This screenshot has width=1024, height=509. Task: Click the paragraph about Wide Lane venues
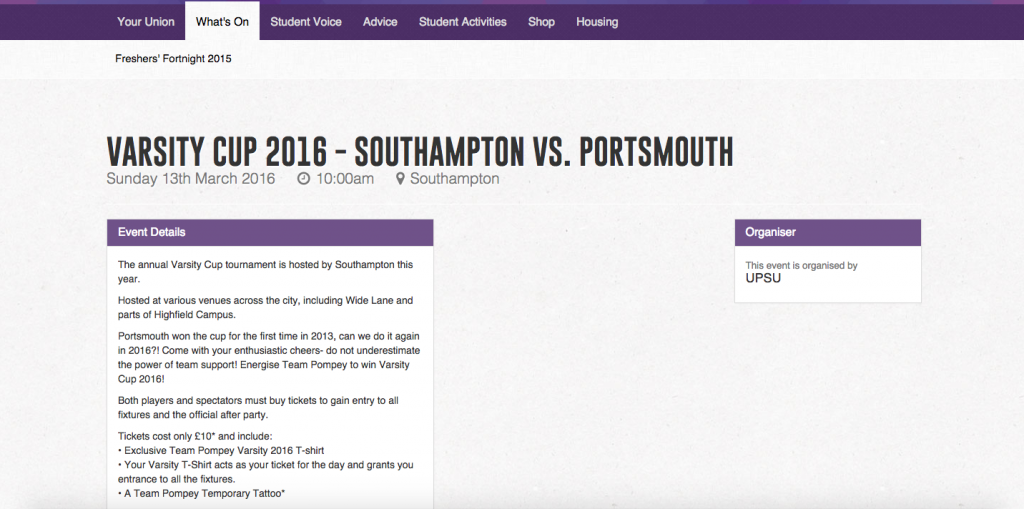coord(265,307)
